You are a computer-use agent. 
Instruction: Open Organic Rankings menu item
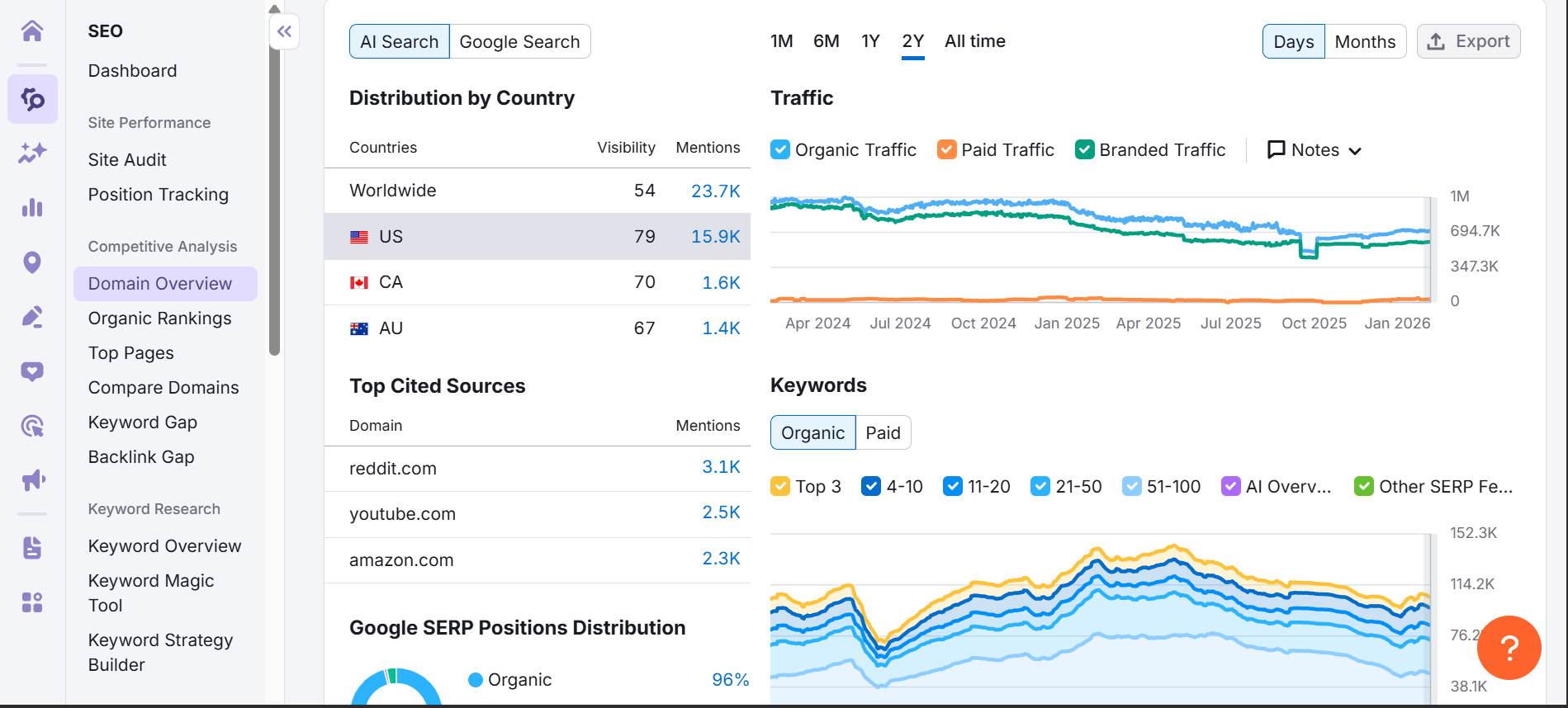[160, 319]
